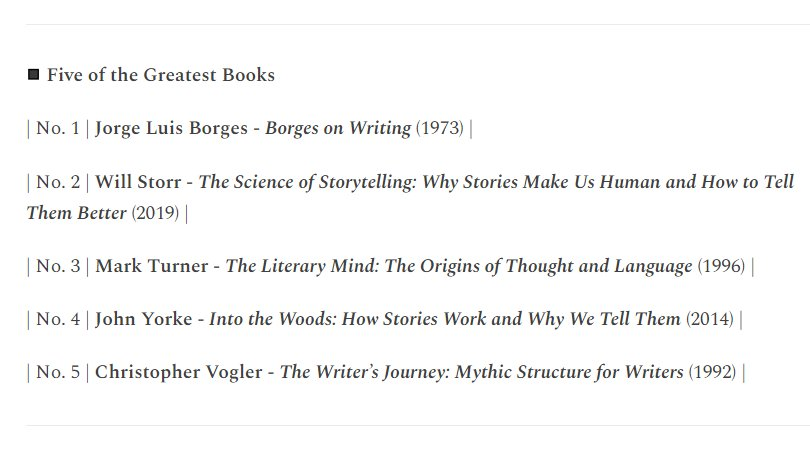Click the author name Will Storr
This screenshot has height=455, width=810.
click(138, 182)
